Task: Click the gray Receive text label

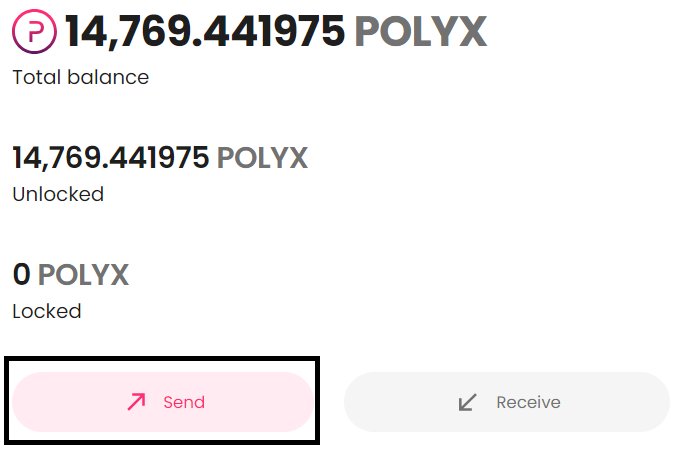Action: 529,402
